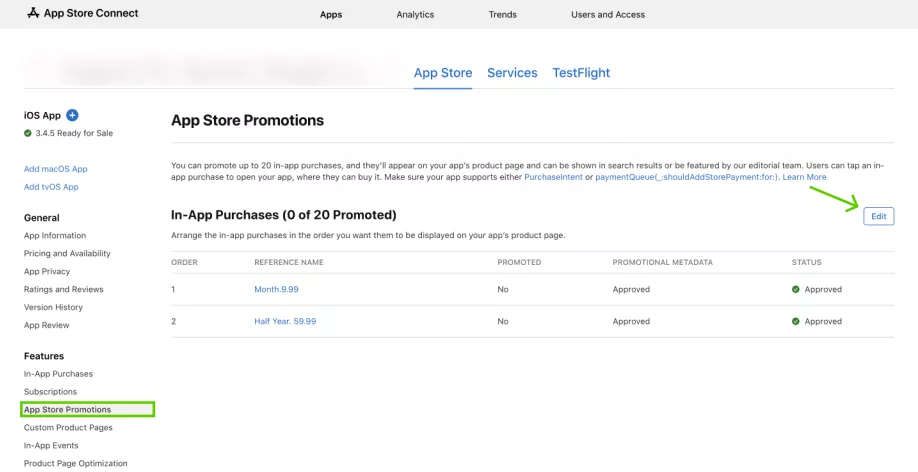
Task: Click the Status Approved text in Half Year row
Action: [823, 321]
